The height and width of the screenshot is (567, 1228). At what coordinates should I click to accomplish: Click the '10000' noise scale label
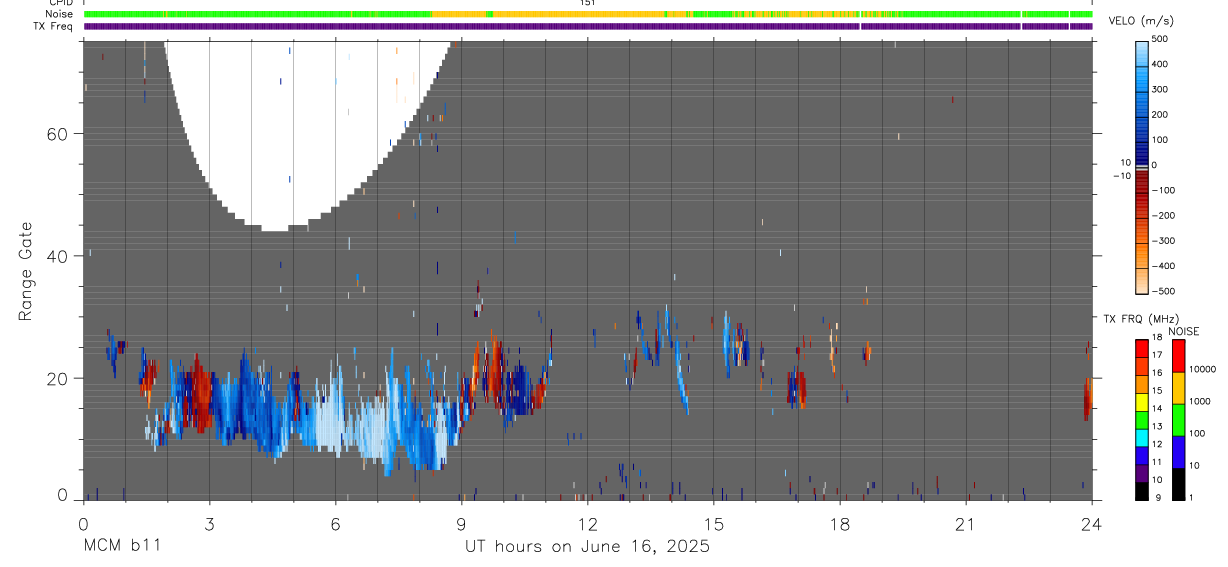point(1201,370)
